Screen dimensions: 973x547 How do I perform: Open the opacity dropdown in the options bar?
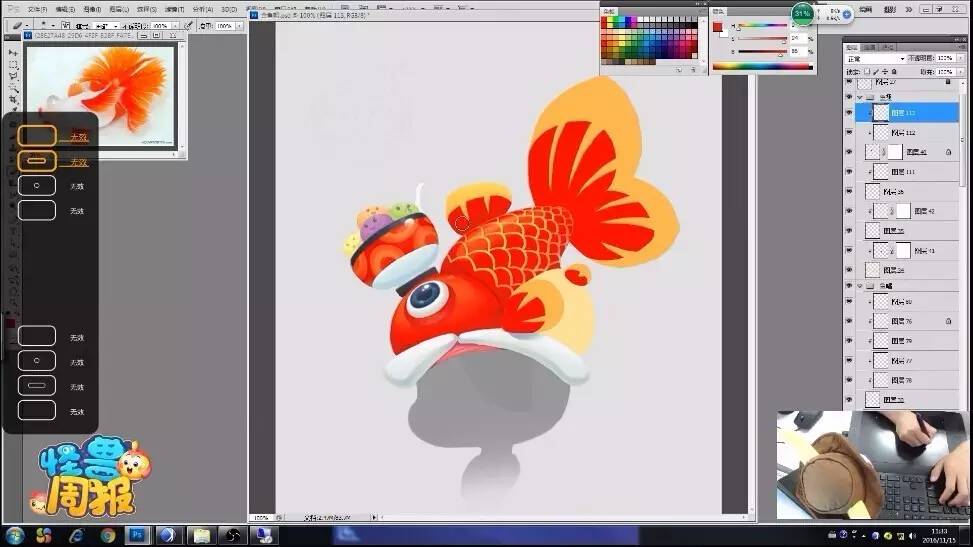(175, 26)
